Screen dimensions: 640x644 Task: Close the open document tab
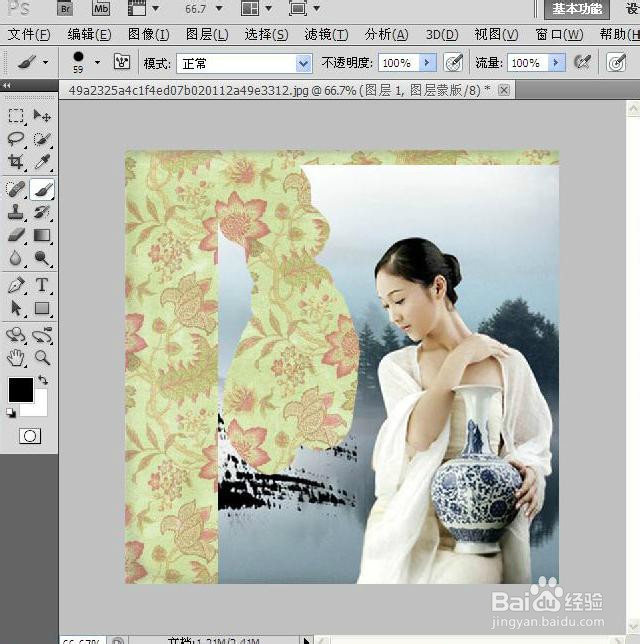pyautogui.click(x=504, y=90)
